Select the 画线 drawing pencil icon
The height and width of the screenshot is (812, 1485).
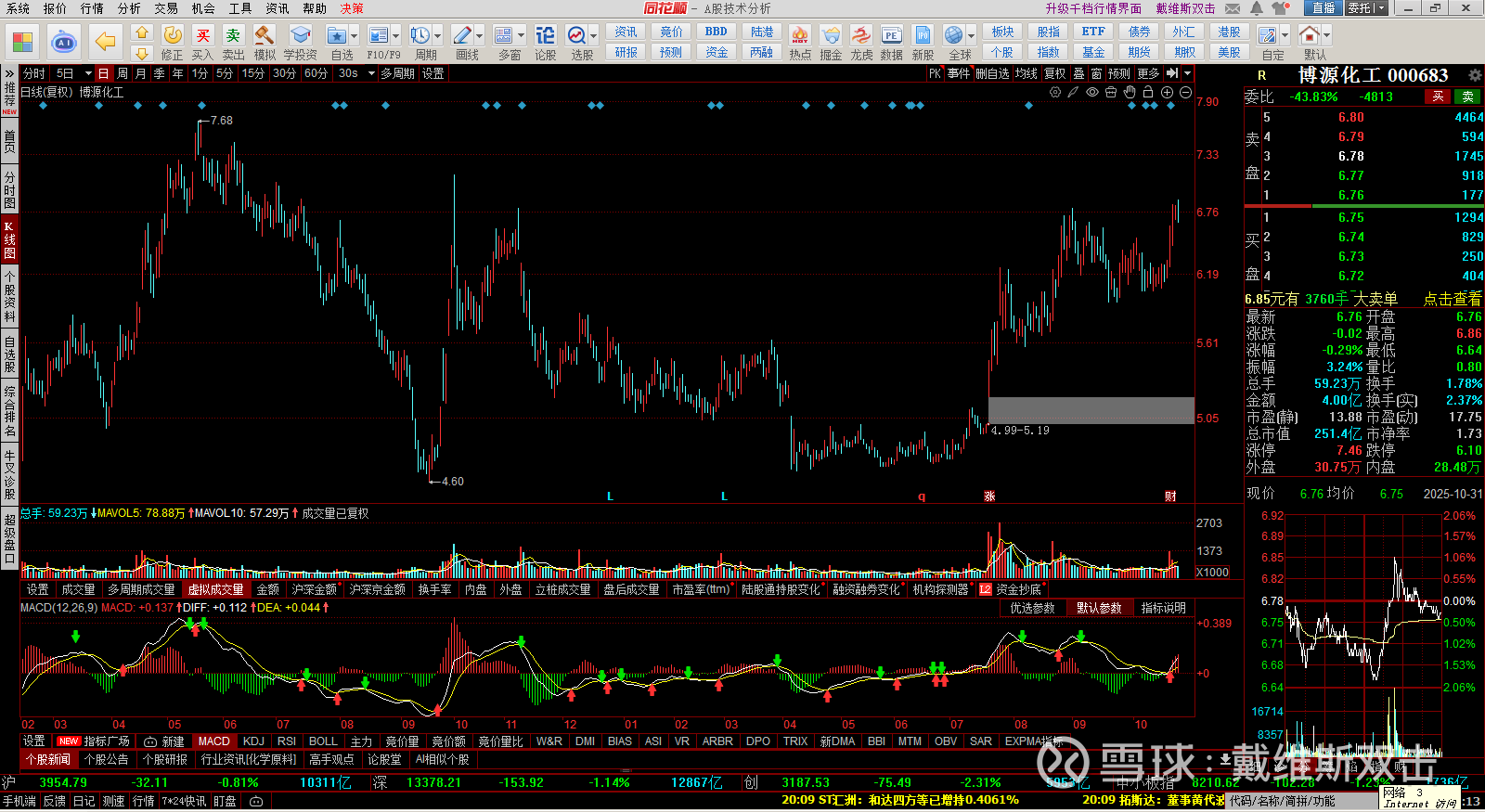tap(462, 35)
